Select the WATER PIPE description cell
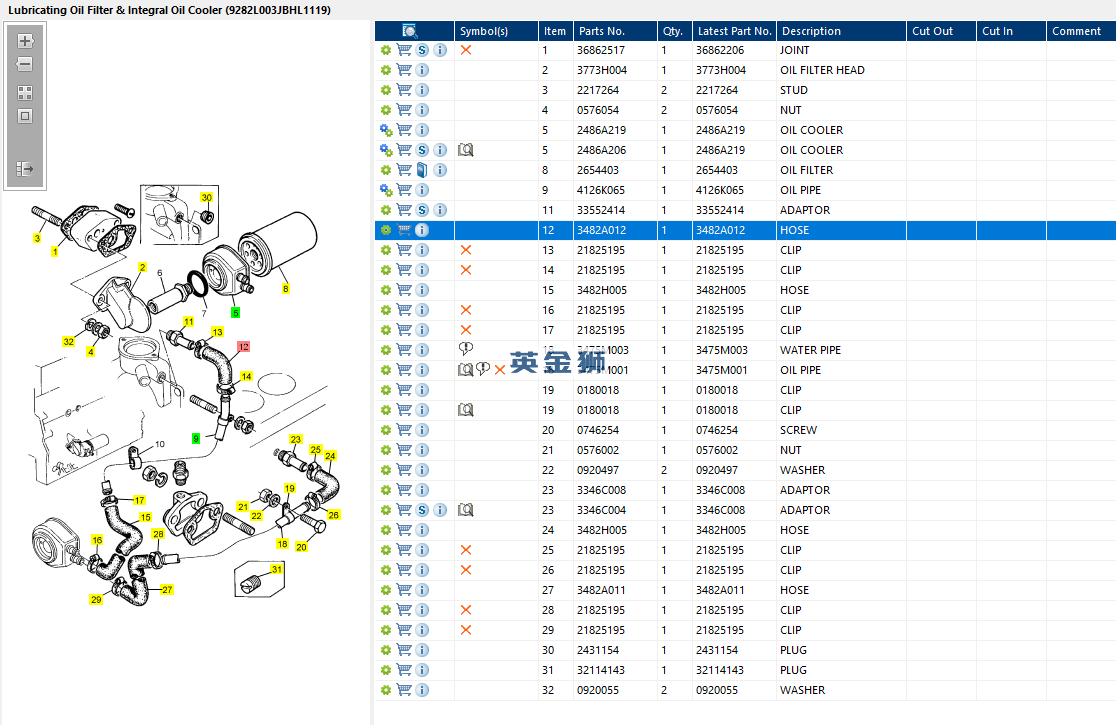1116x725 pixels. pyautogui.click(x=810, y=350)
